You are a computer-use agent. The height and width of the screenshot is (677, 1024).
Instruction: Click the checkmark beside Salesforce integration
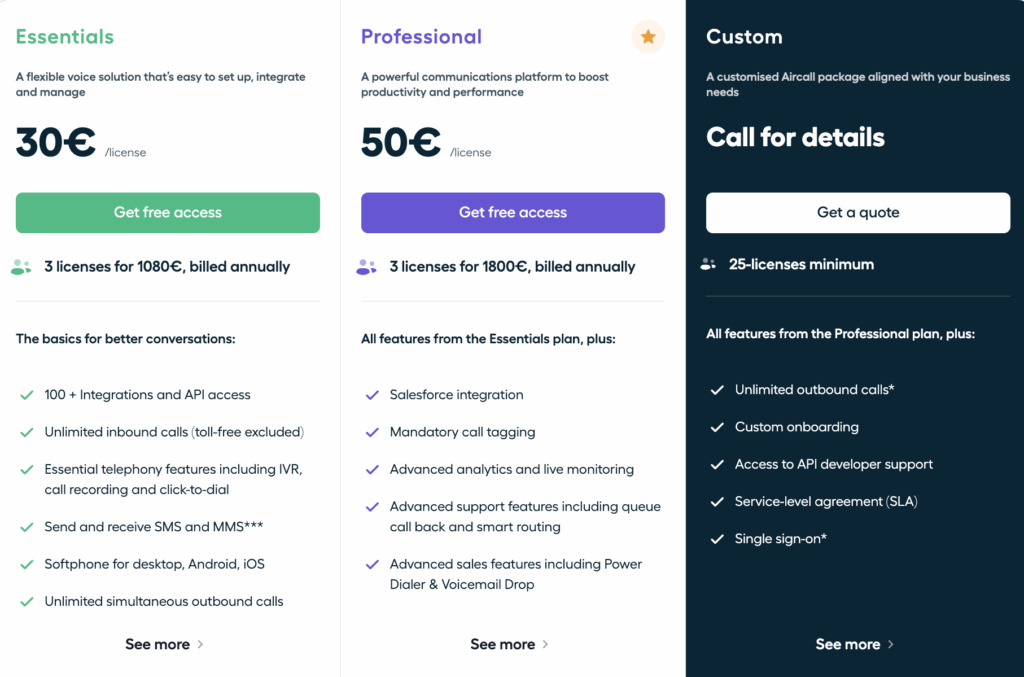click(372, 395)
